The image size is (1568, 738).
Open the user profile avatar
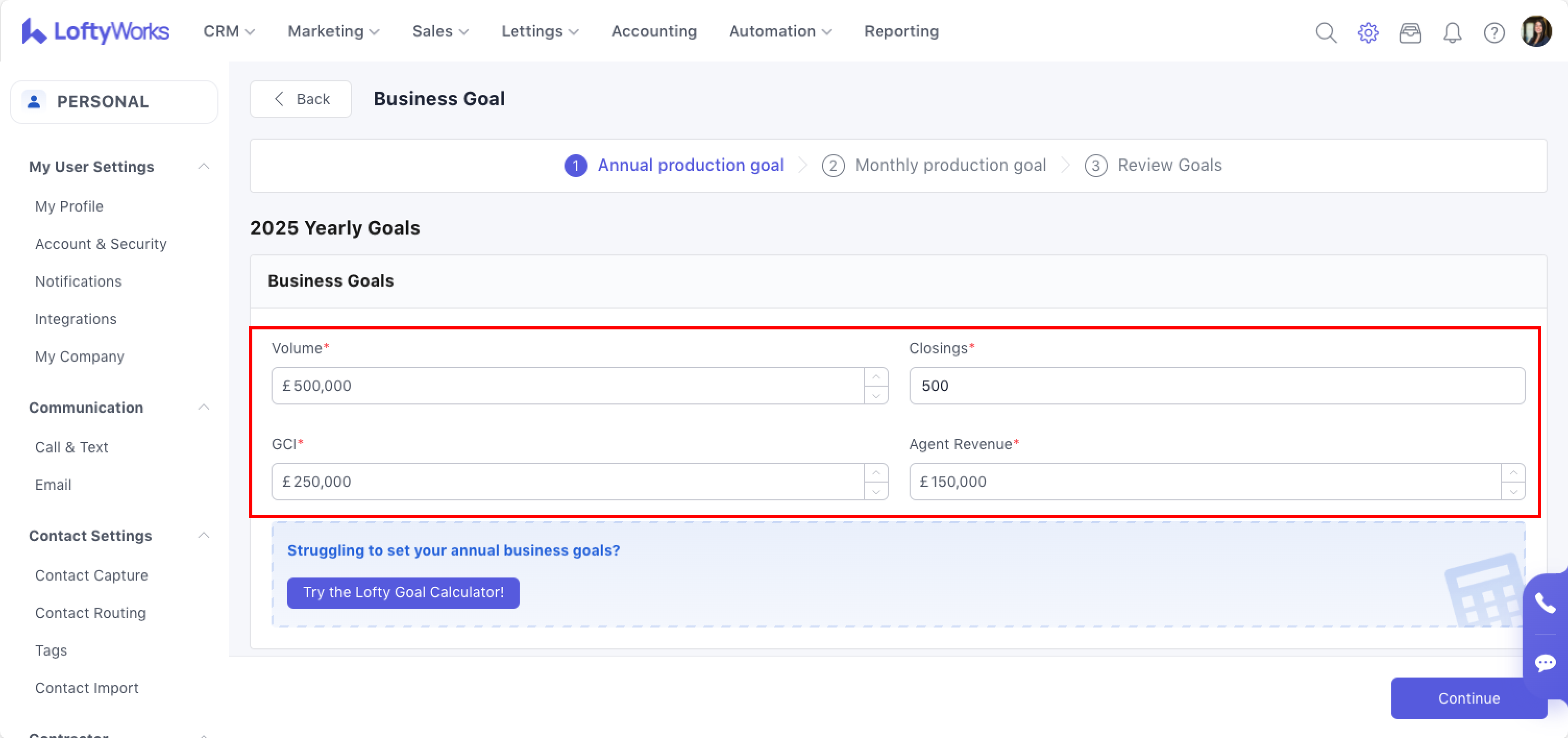click(x=1536, y=31)
